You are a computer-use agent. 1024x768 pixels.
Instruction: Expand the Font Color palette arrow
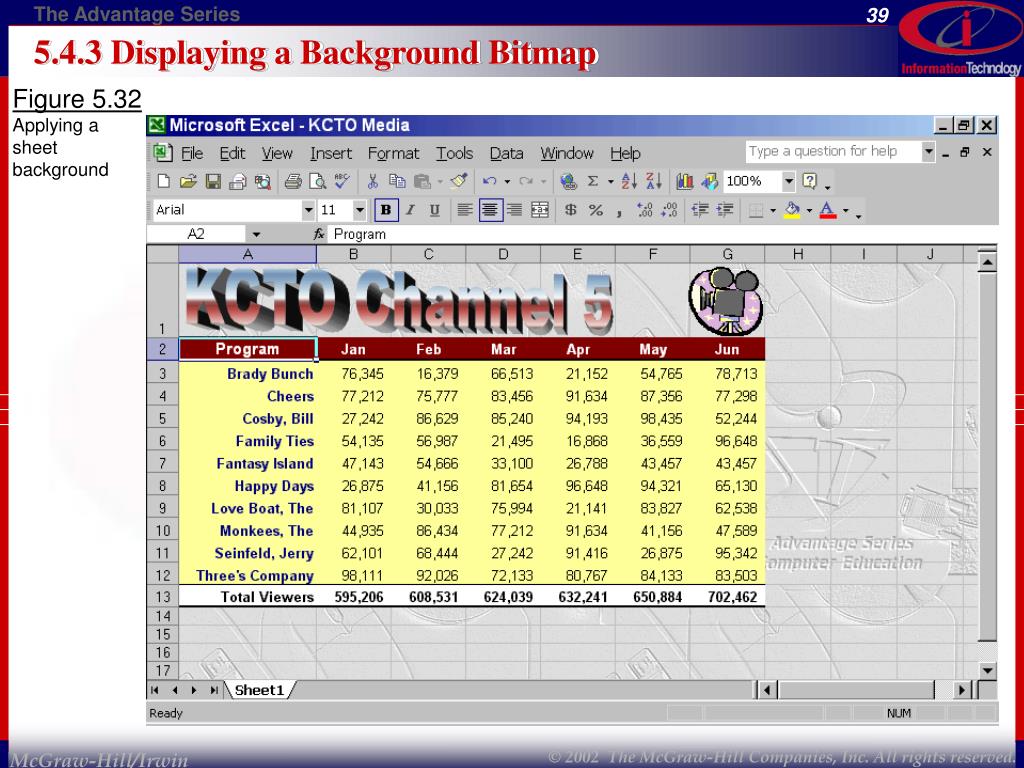tap(846, 210)
